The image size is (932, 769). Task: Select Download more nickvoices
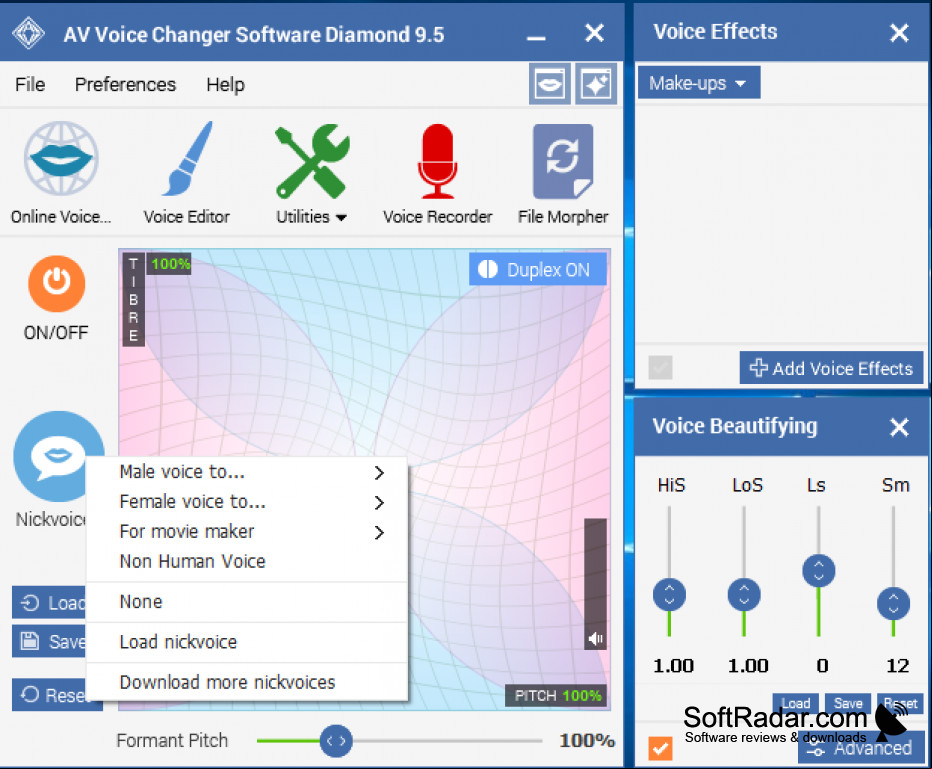247,682
